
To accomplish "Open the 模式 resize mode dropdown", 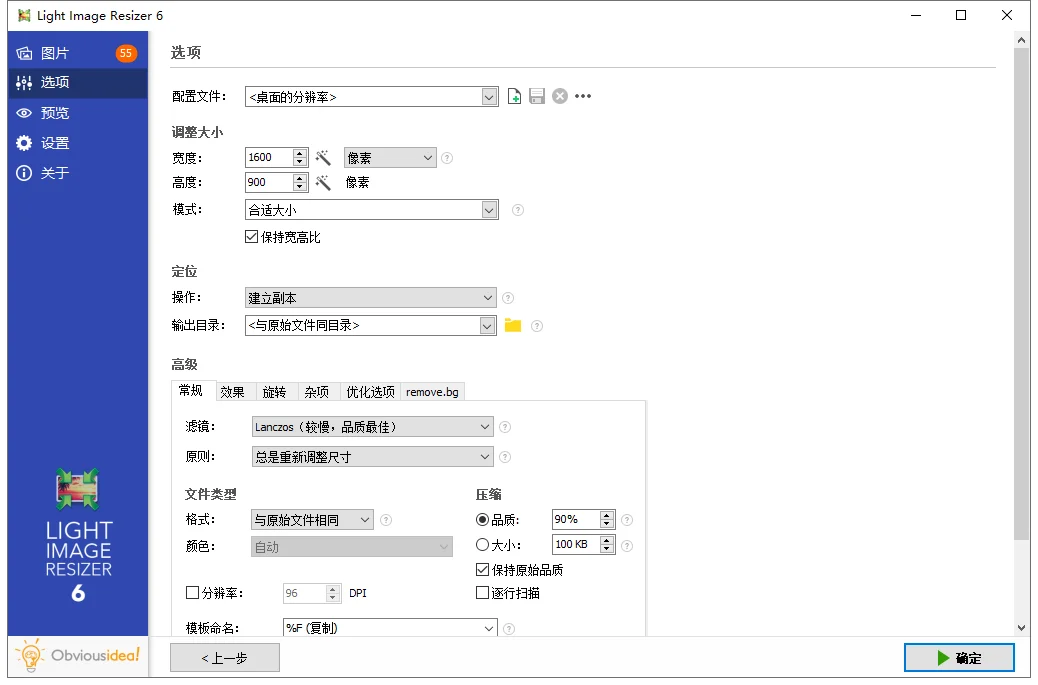I will 489,210.
